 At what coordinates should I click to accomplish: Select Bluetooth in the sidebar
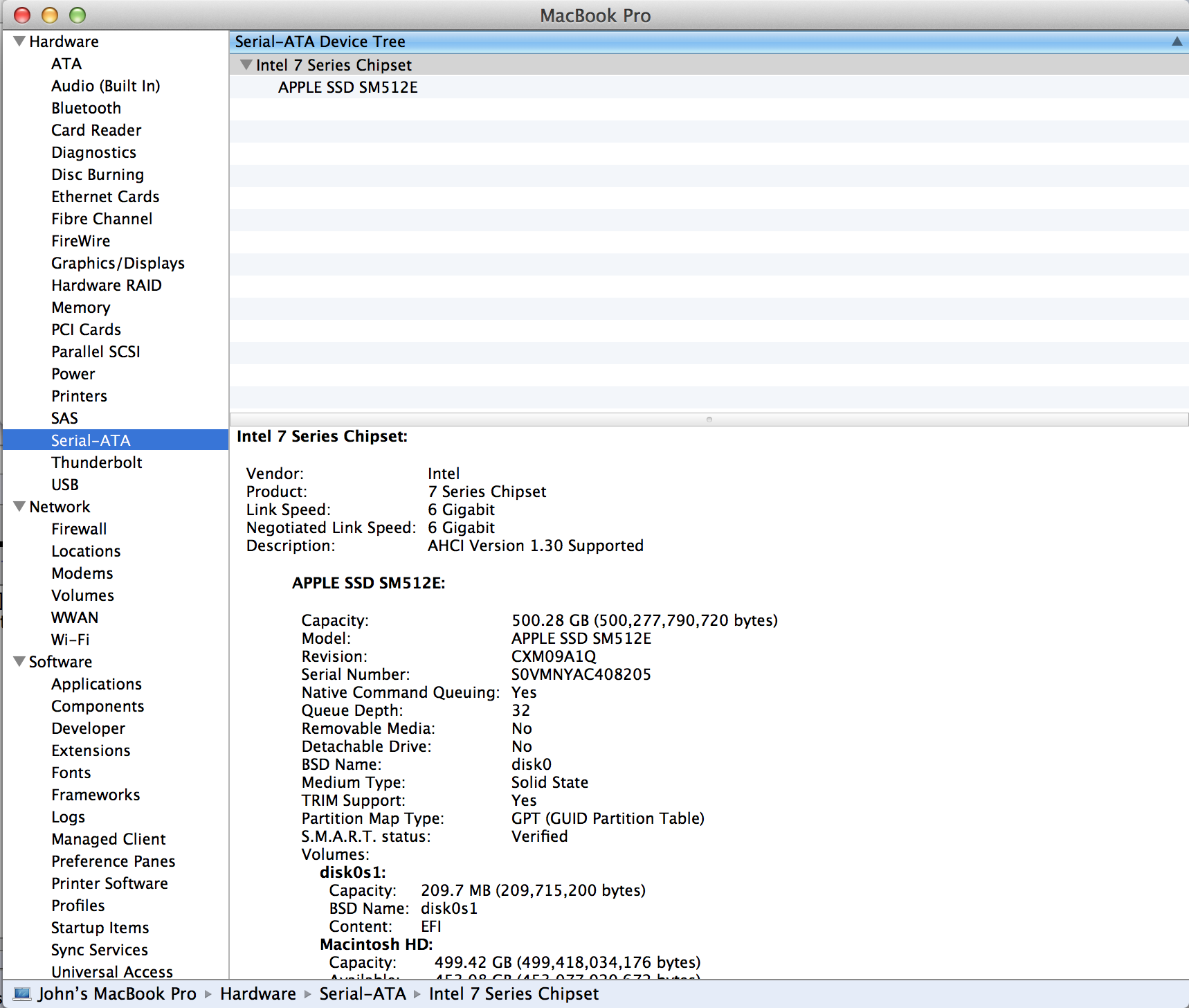87,108
